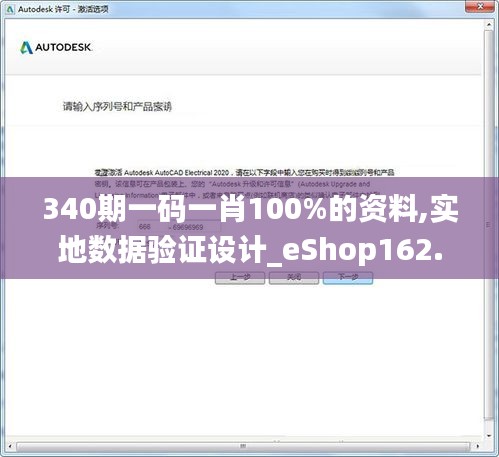Click the title bar Autodesk app icon

click(x=10, y=9)
